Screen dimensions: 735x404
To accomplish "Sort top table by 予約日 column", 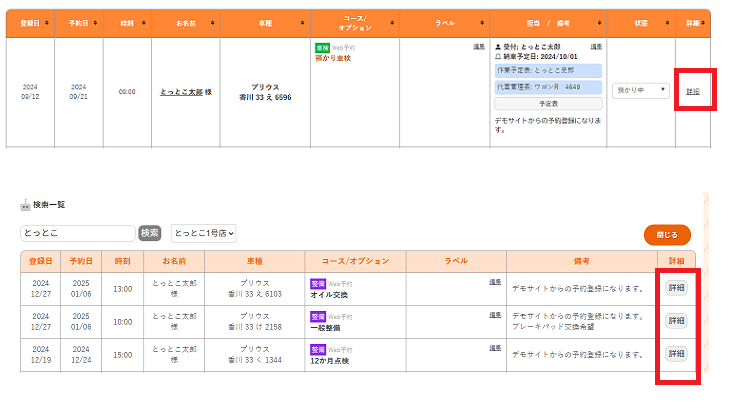I will (x=99, y=22).
